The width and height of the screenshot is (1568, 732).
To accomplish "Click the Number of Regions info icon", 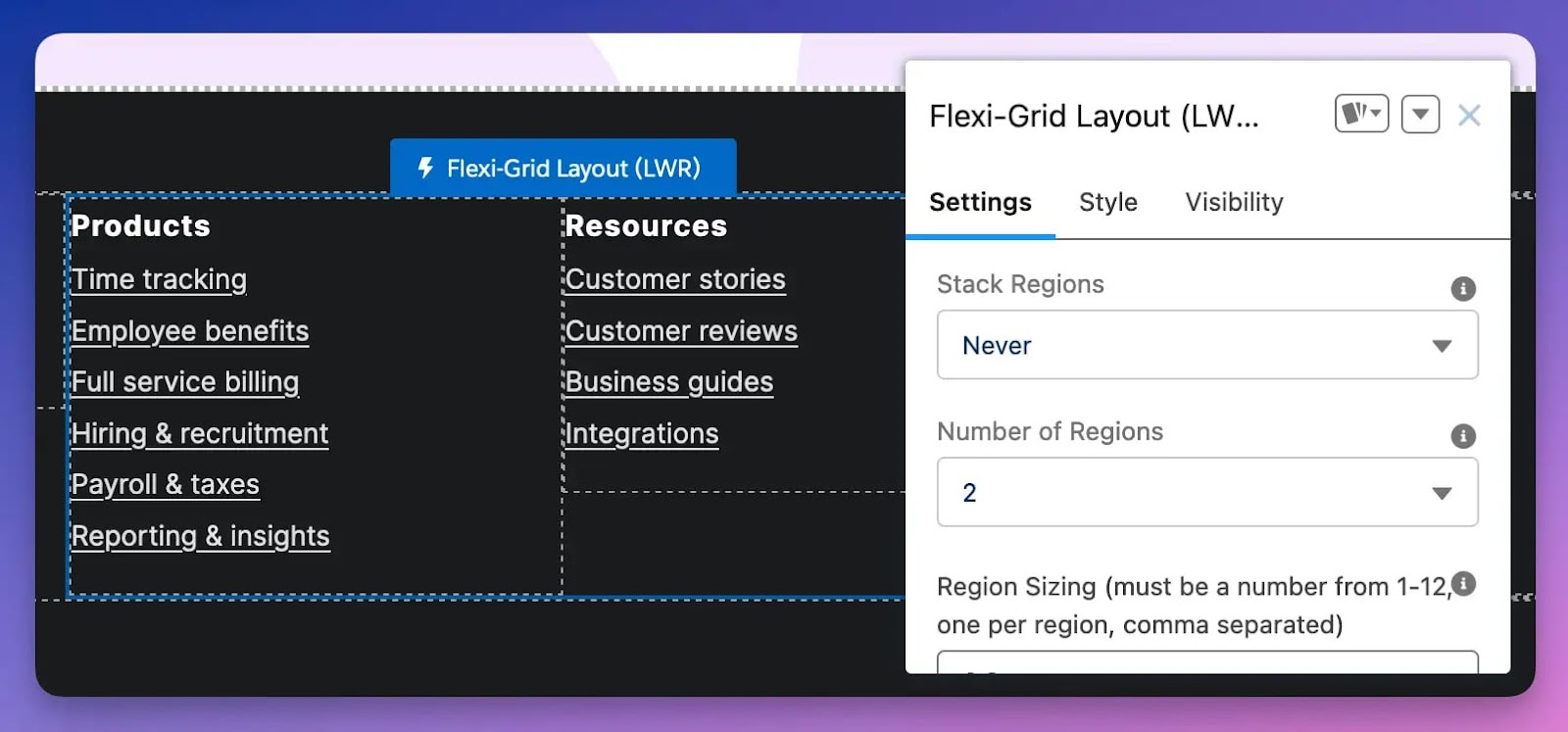I will [x=1462, y=436].
